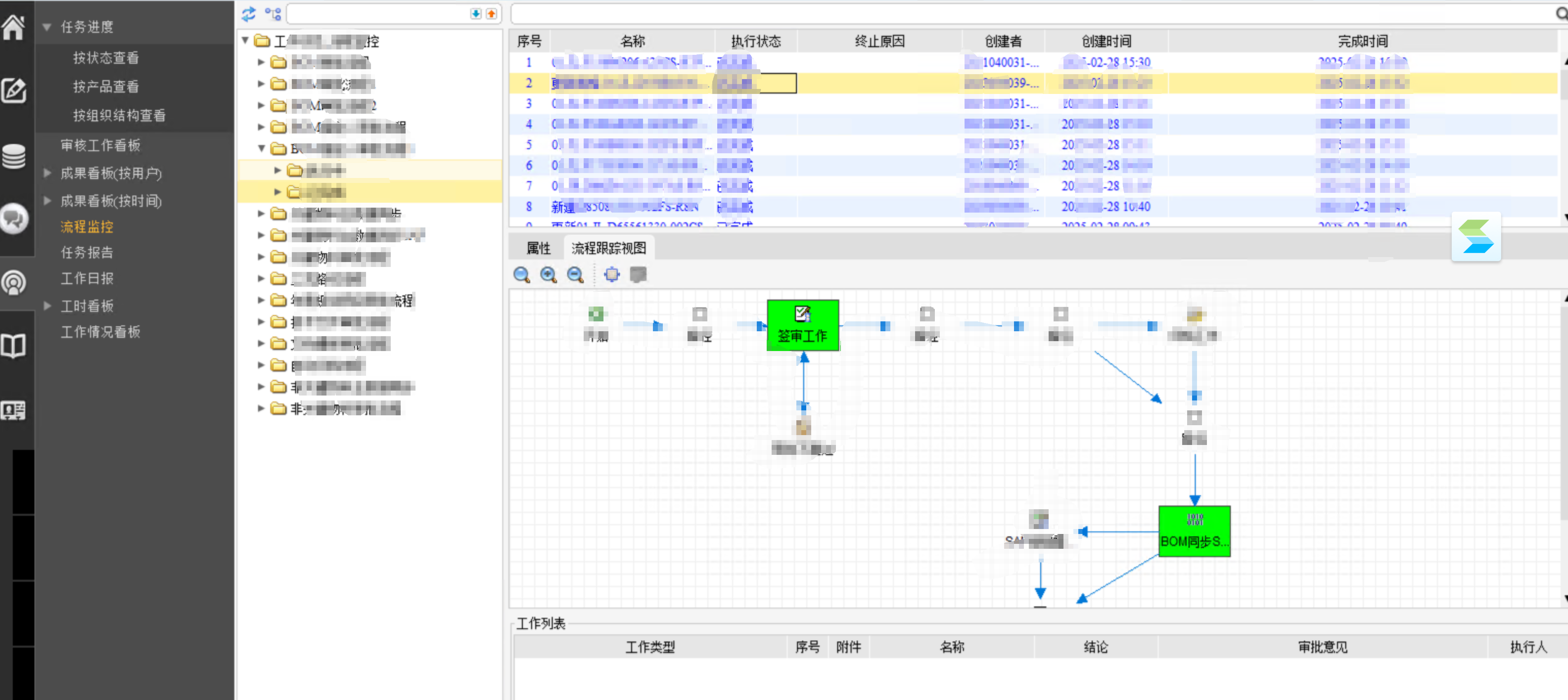Collapse the 任务进度 menu group
The height and width of the screenshot is (700, 1568).
46,27
